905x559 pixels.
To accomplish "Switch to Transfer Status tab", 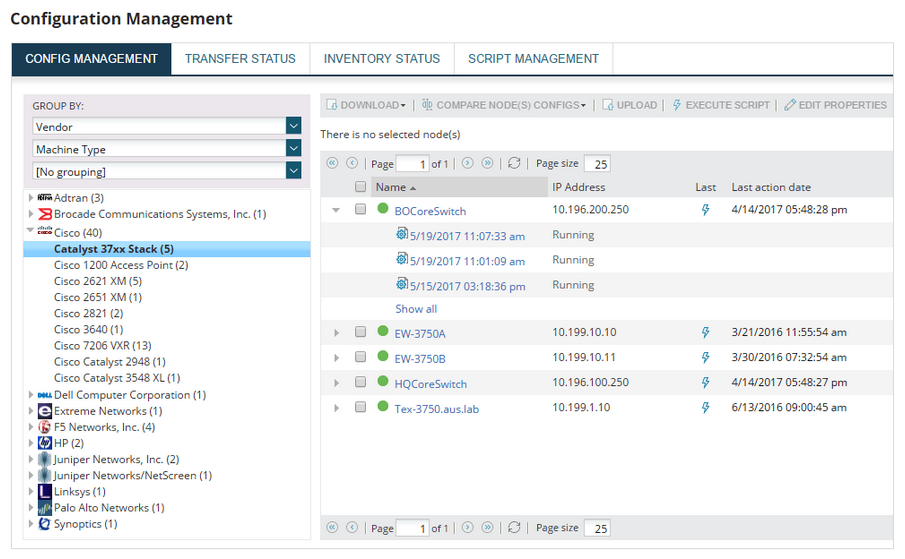I will (240, 59).
